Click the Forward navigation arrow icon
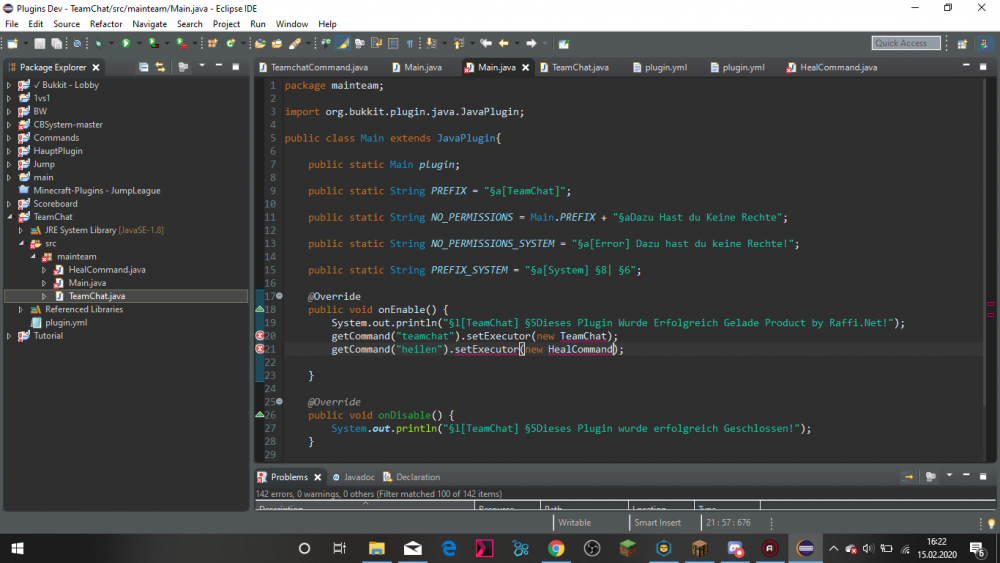 click(x=531, y=43)
